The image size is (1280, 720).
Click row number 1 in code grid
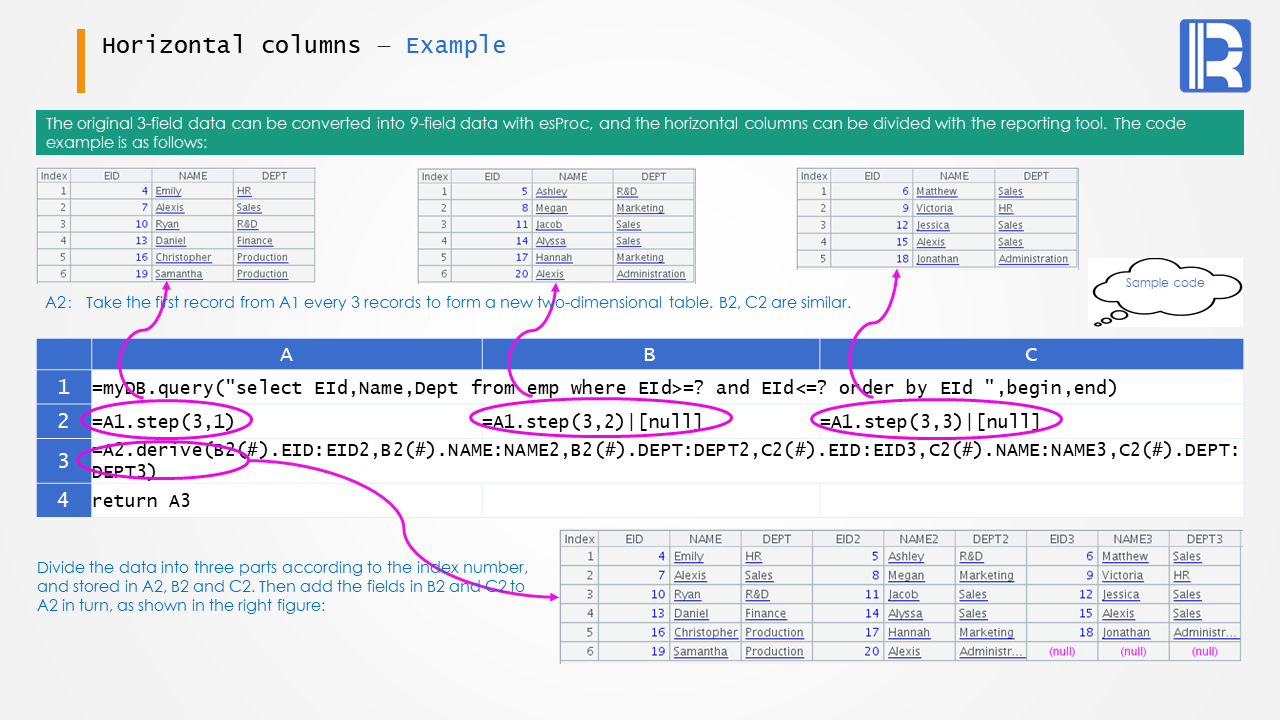tap(63, 387)
